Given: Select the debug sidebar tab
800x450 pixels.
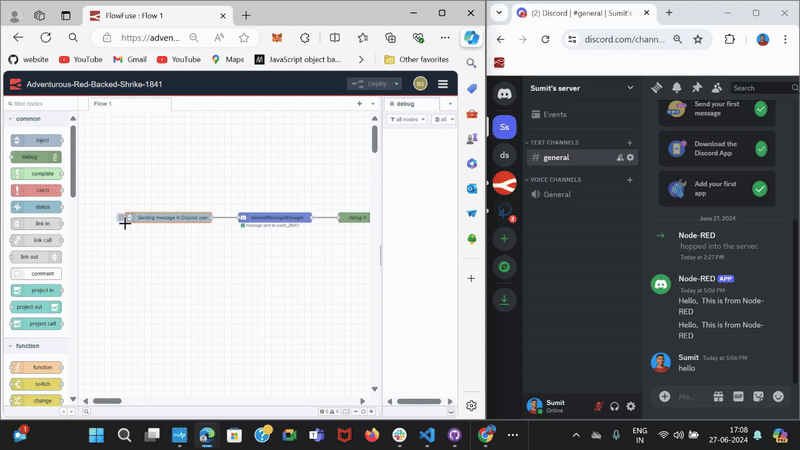Looking at the screenshot, I should coord(412,104).
